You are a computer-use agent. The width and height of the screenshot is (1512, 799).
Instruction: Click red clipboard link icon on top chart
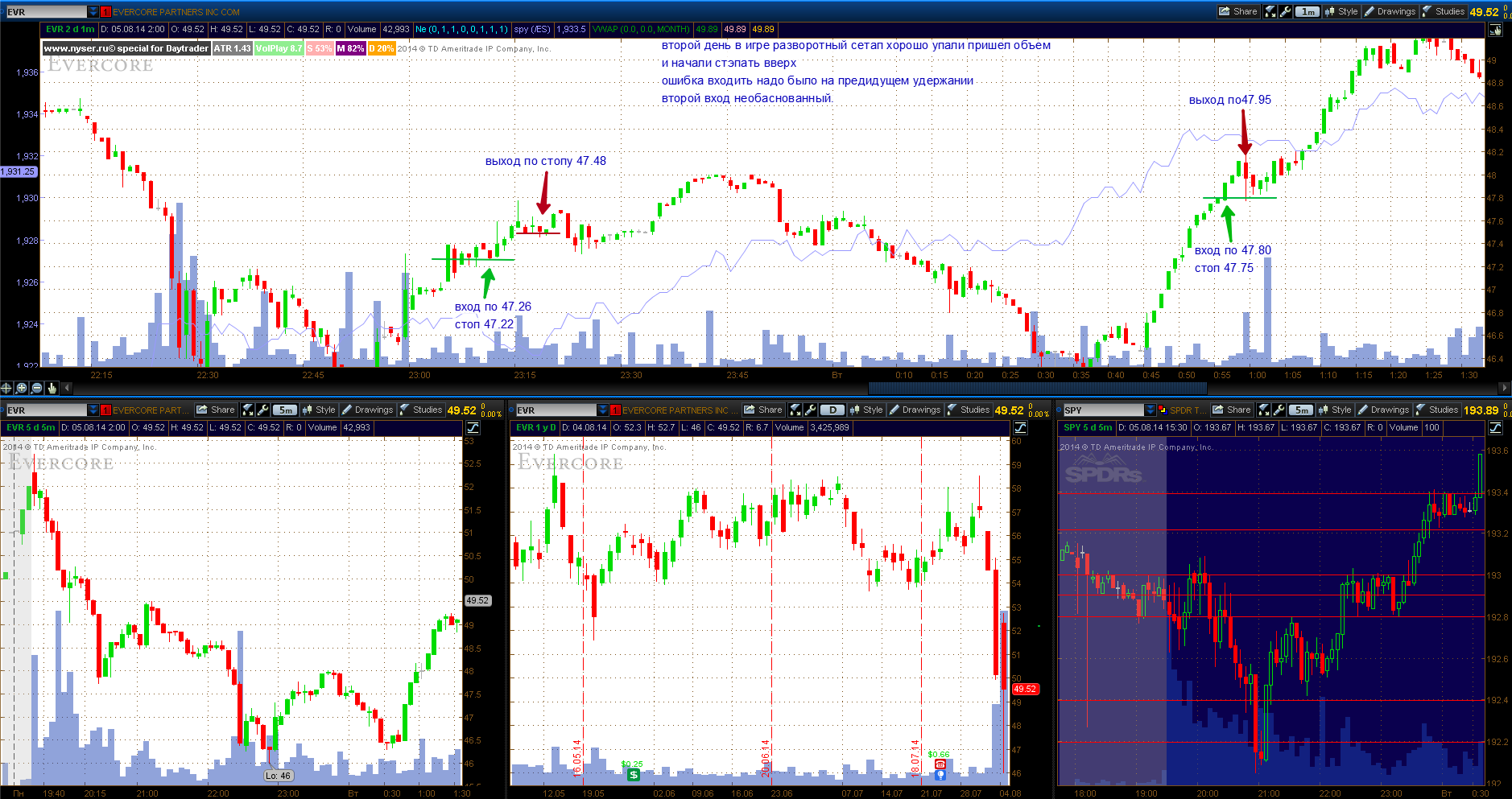105,12
